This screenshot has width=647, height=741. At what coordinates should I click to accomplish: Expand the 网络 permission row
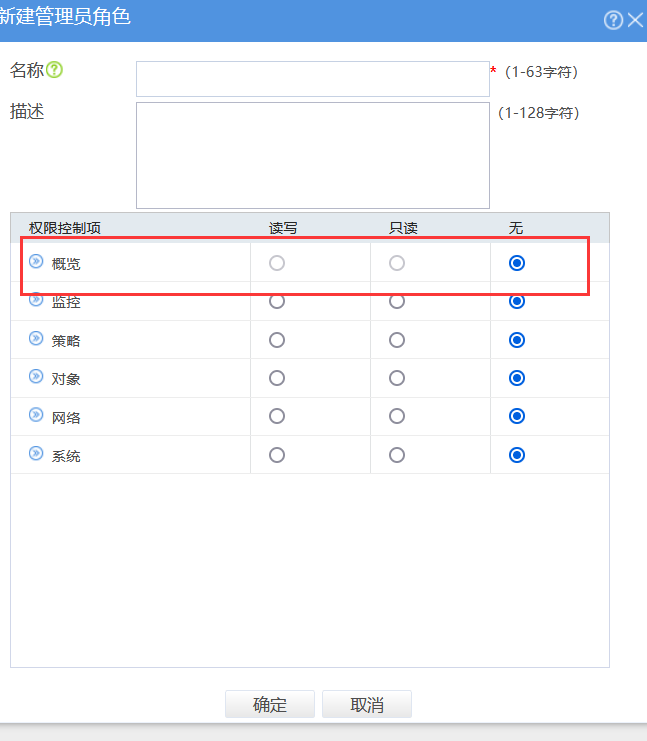point(36,415)
